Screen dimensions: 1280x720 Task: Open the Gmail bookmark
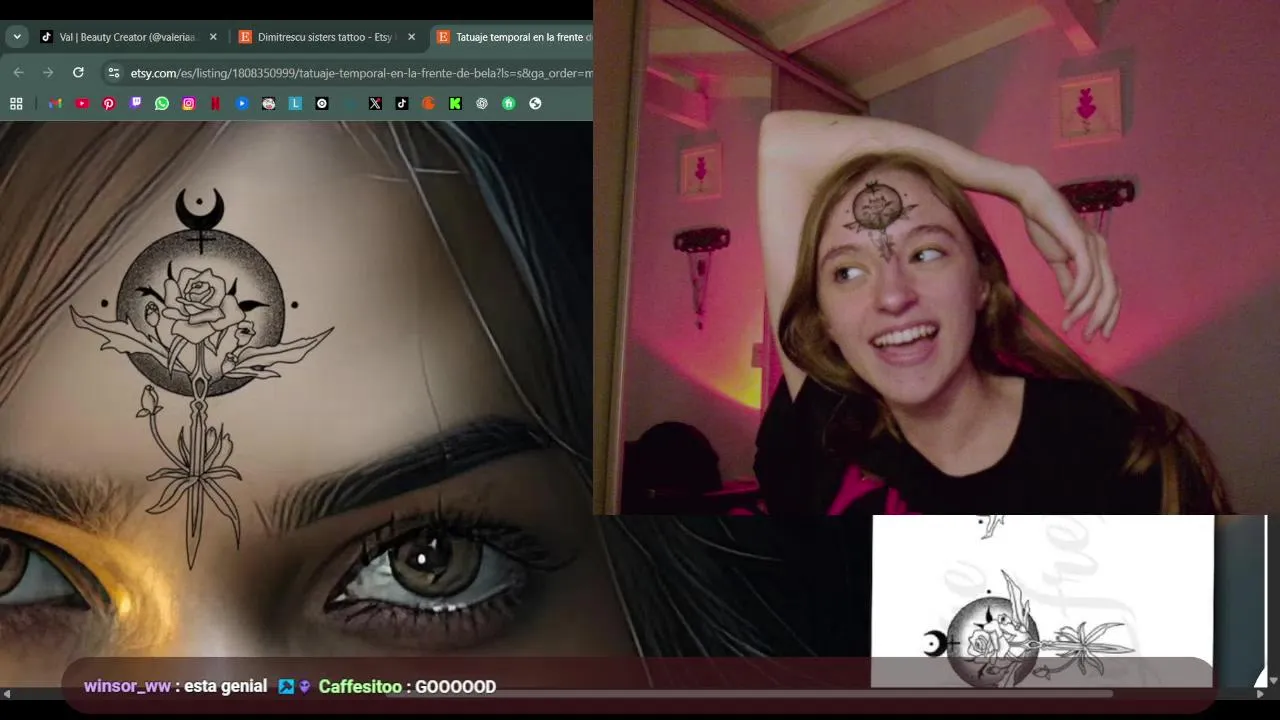[x=55, y=103]
